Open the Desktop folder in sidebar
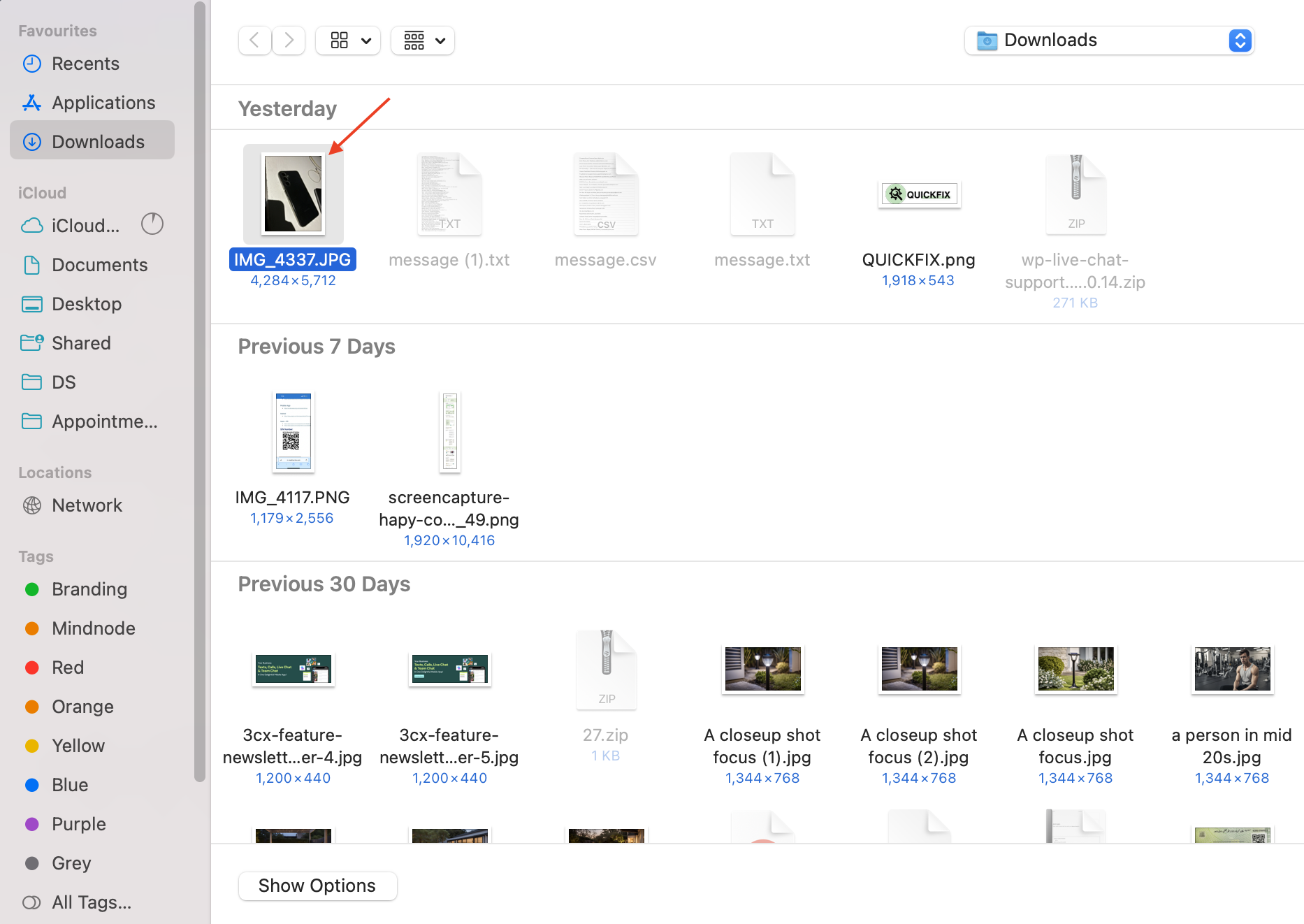 click(87, 304)
